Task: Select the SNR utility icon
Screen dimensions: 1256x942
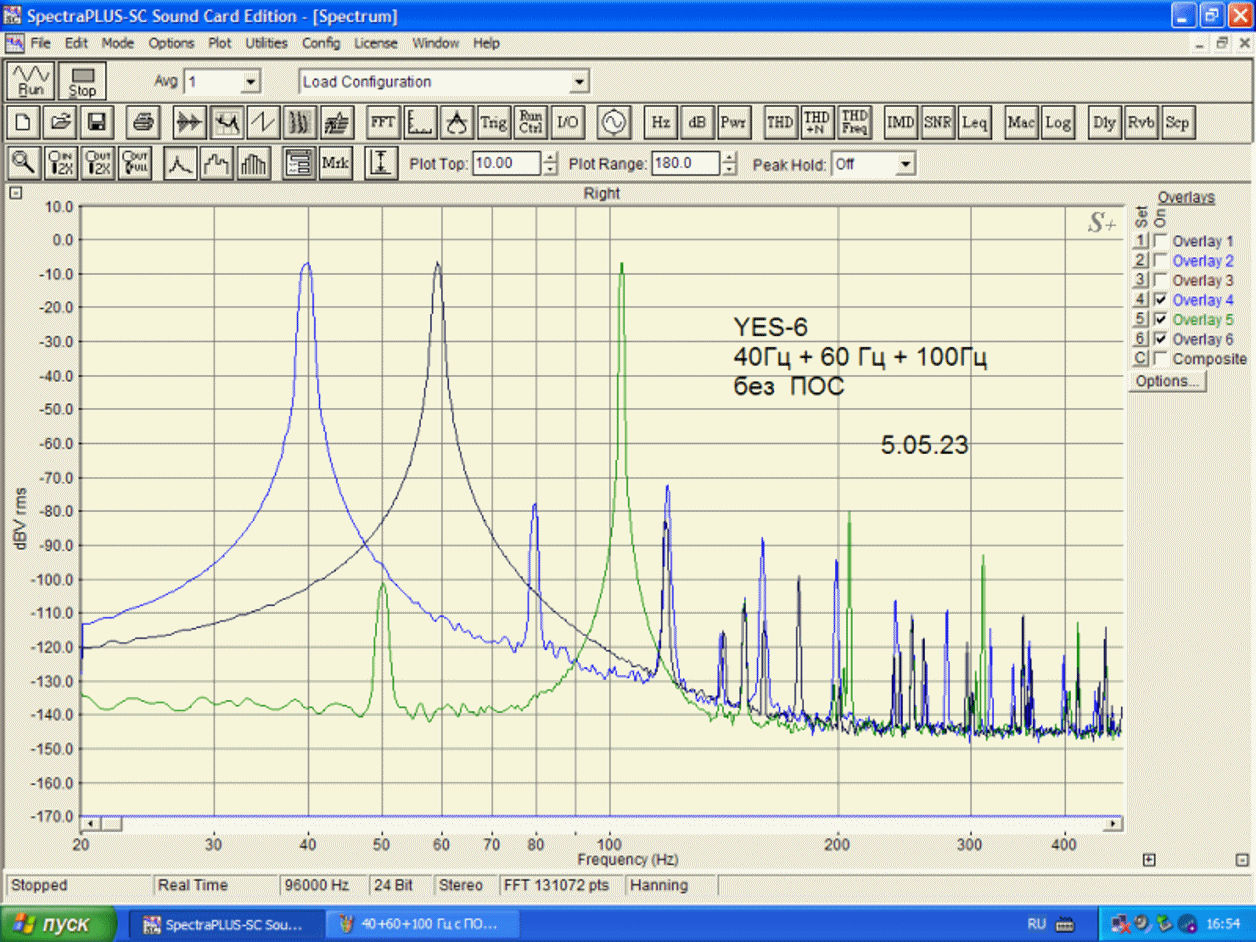Action: point(937,123)
